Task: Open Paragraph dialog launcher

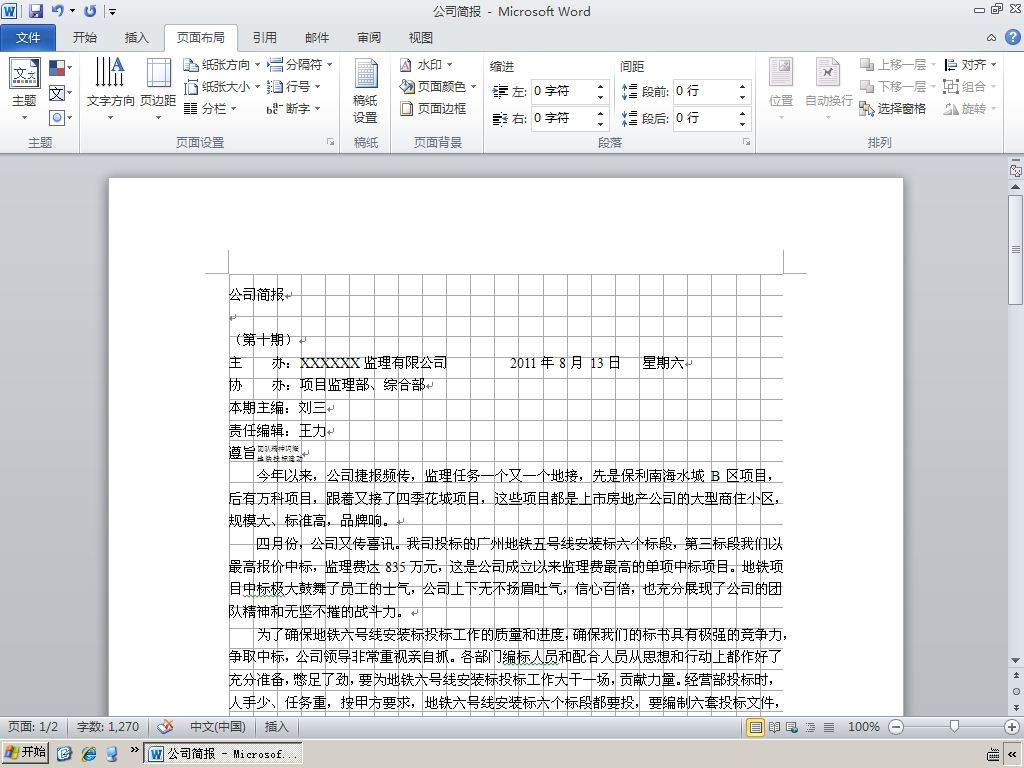Action: pos(746,142)
